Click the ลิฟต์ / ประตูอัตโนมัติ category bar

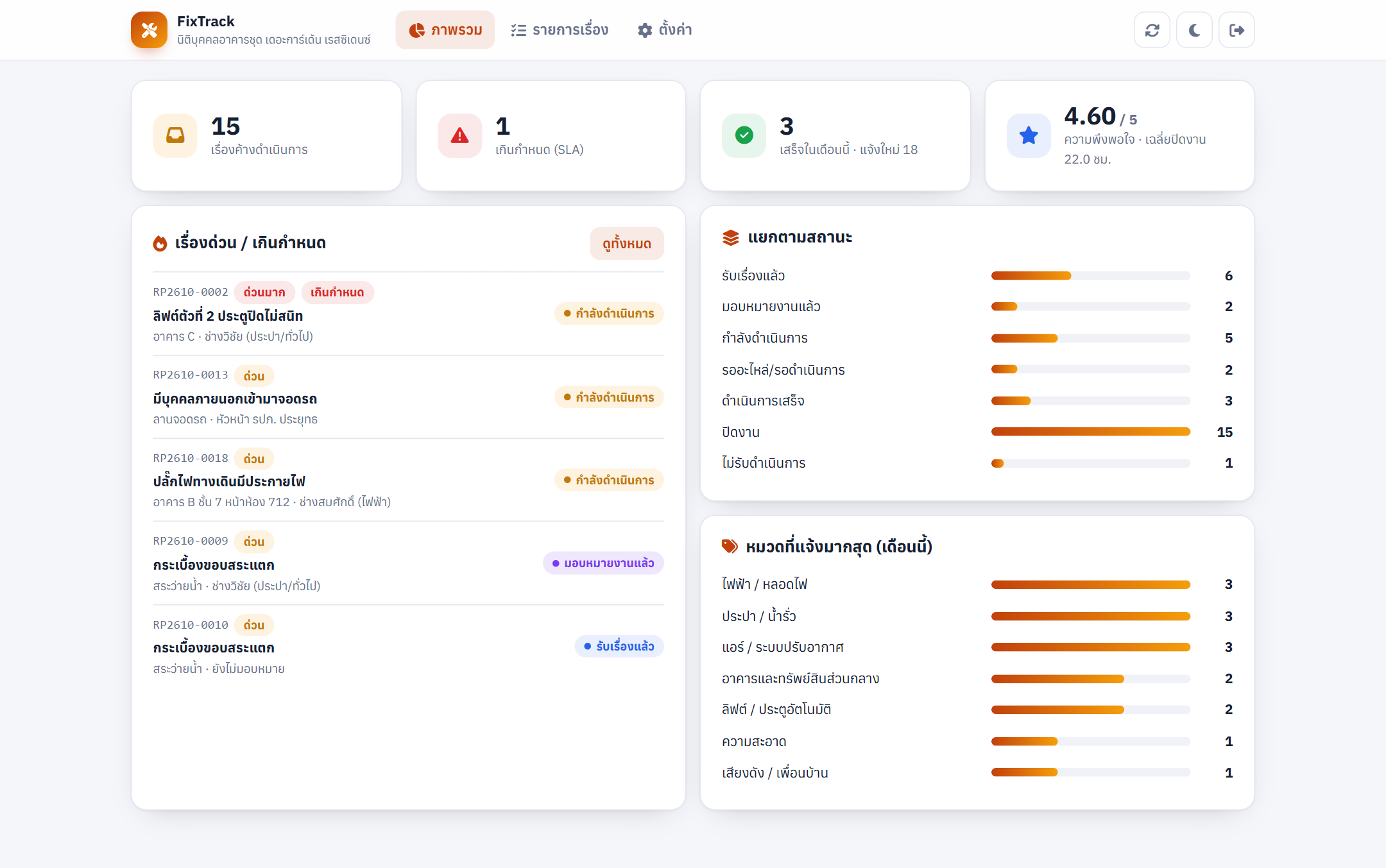[x=1091, y=710]
